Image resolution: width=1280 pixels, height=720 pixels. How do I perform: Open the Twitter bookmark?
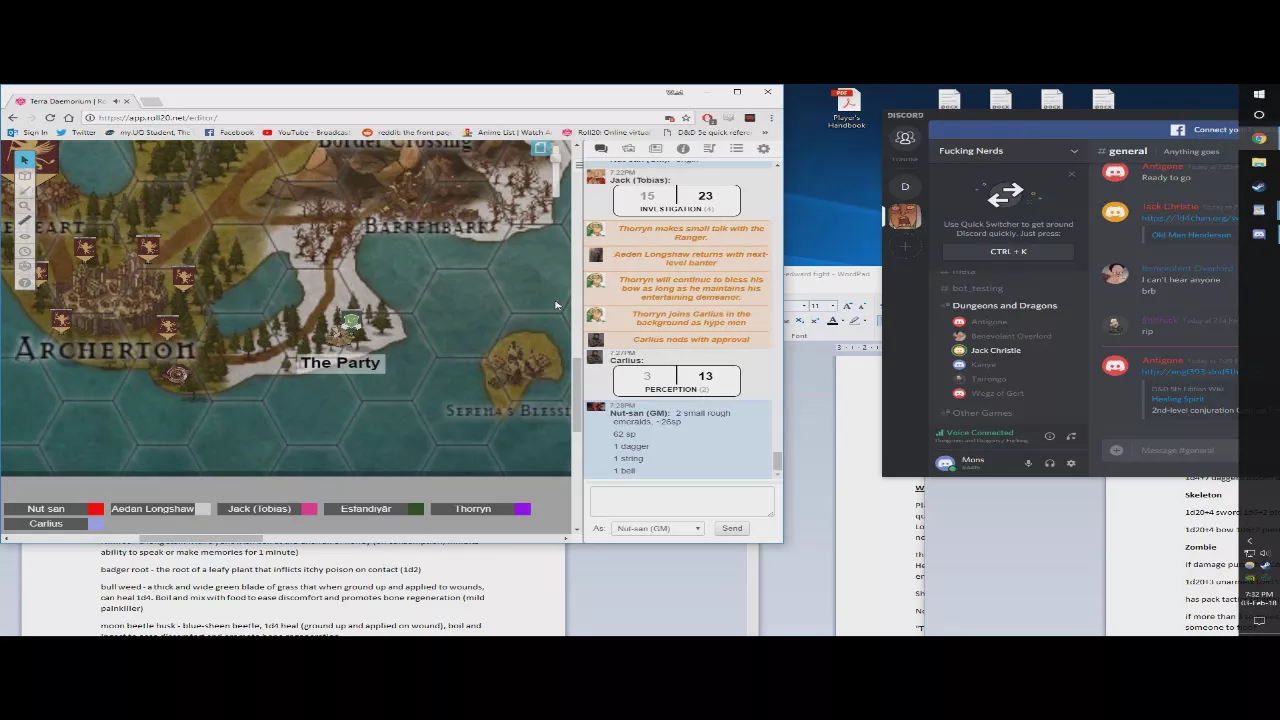[x=77, y=132]
